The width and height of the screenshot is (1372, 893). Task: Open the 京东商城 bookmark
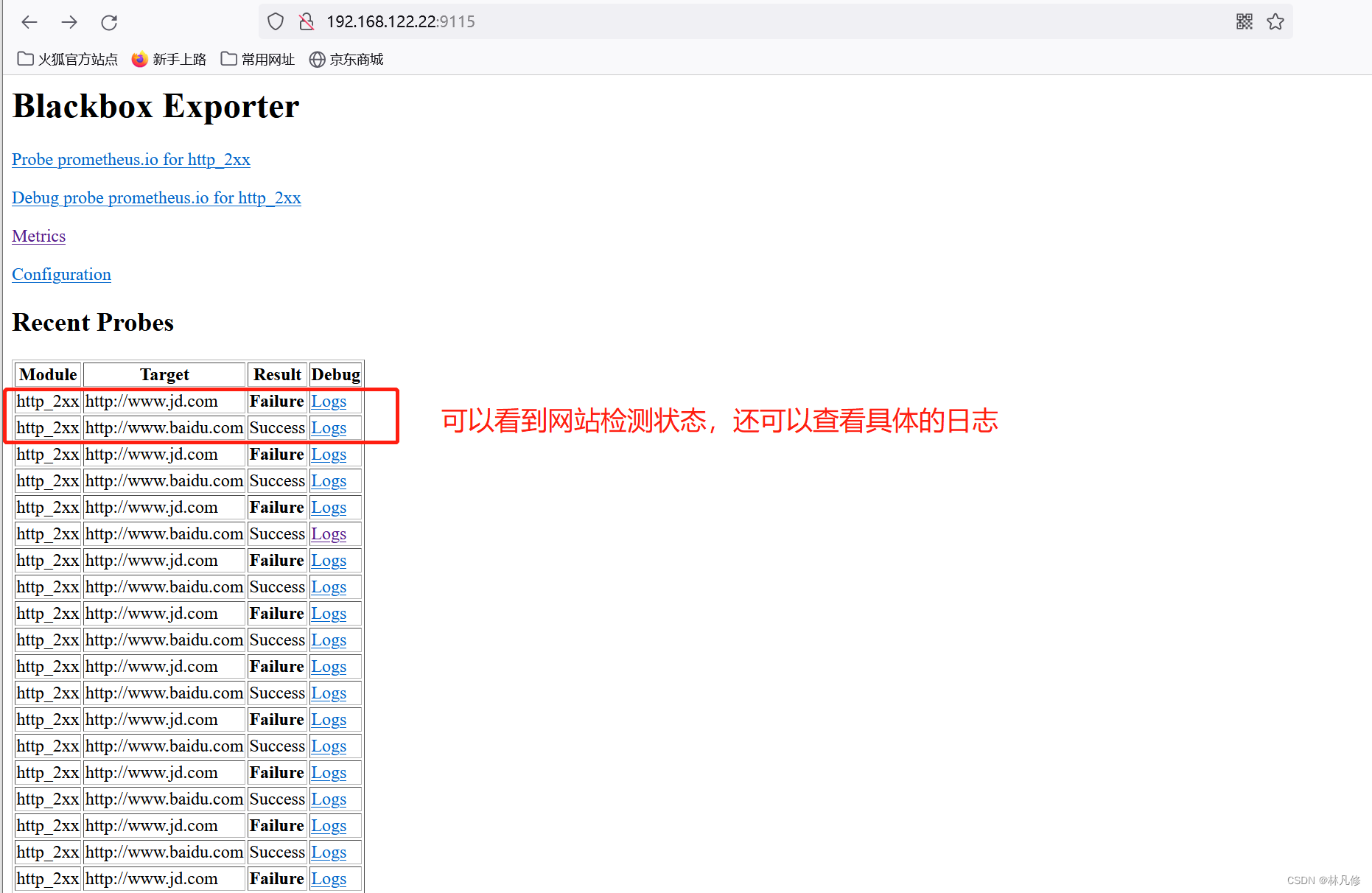click(x=346, y=59)
